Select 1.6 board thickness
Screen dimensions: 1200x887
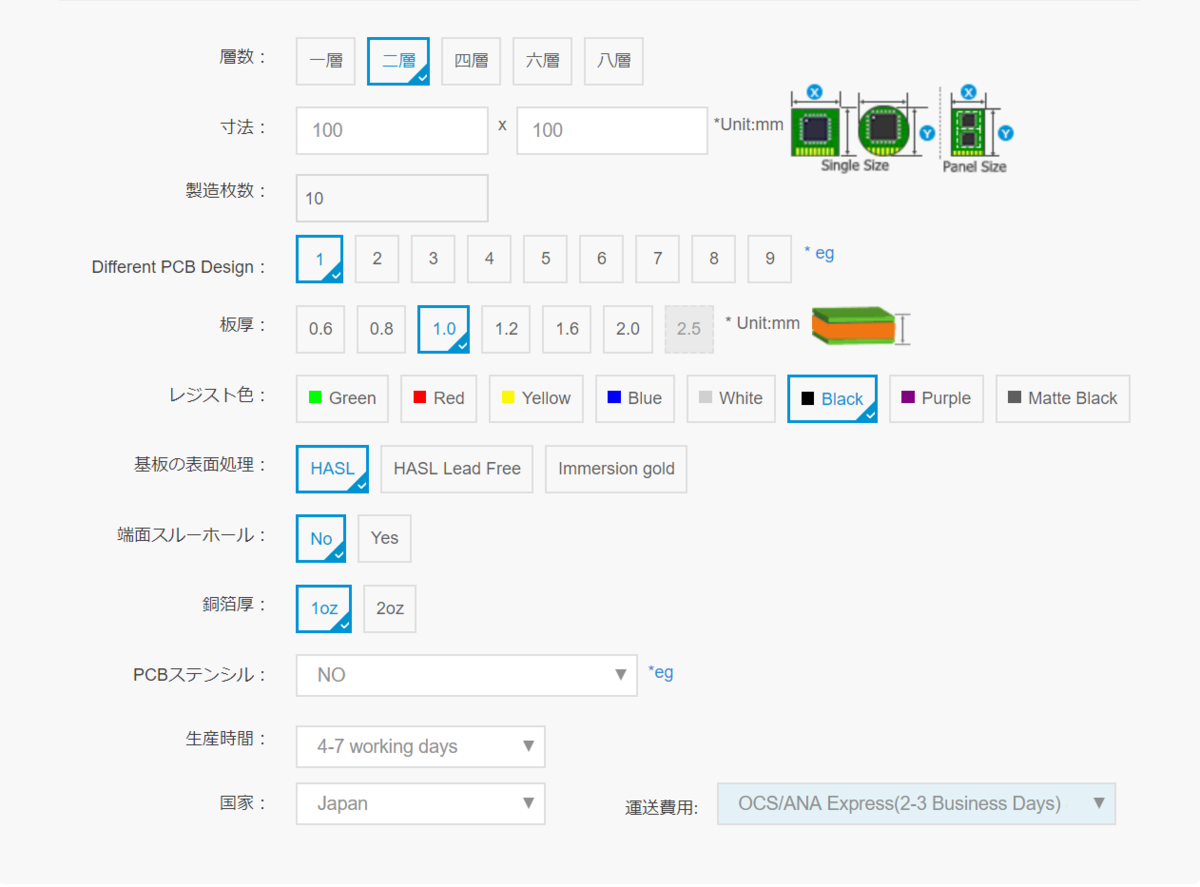pyautogui.click(x=567, y=329)
